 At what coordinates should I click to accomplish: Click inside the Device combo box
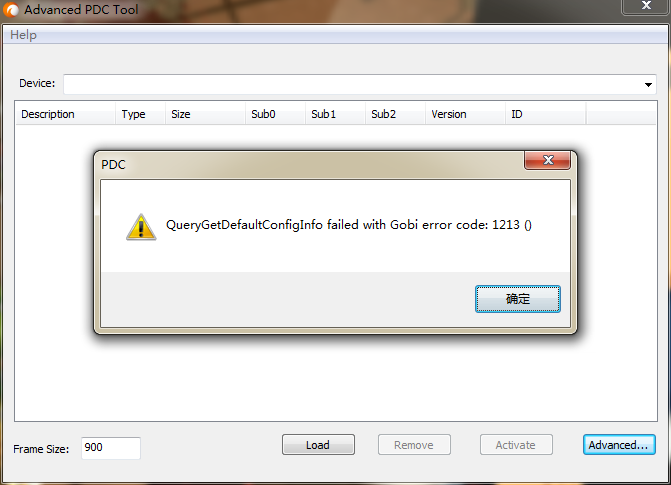(360, 84)
